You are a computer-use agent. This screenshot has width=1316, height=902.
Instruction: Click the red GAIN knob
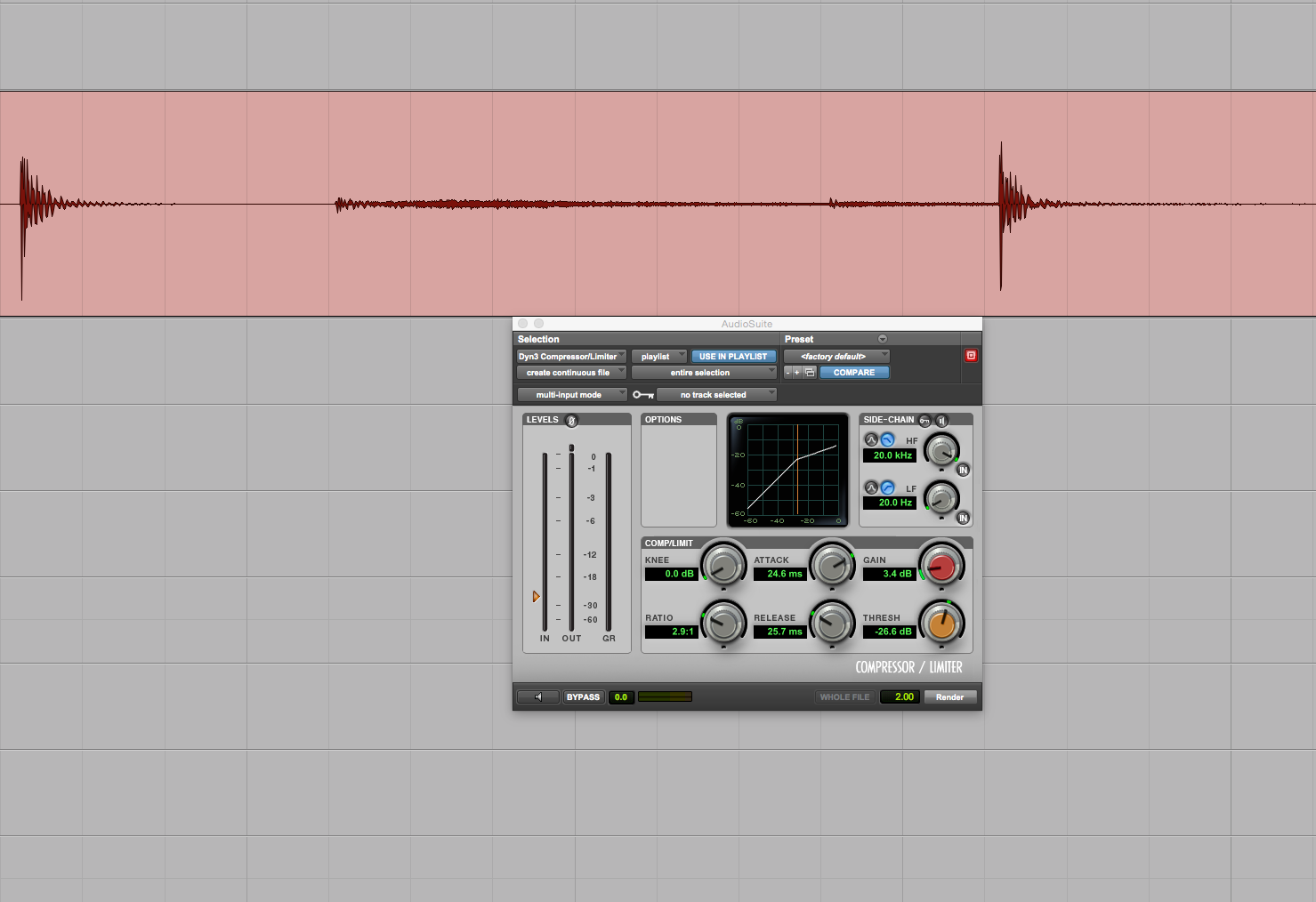(941, 565)
